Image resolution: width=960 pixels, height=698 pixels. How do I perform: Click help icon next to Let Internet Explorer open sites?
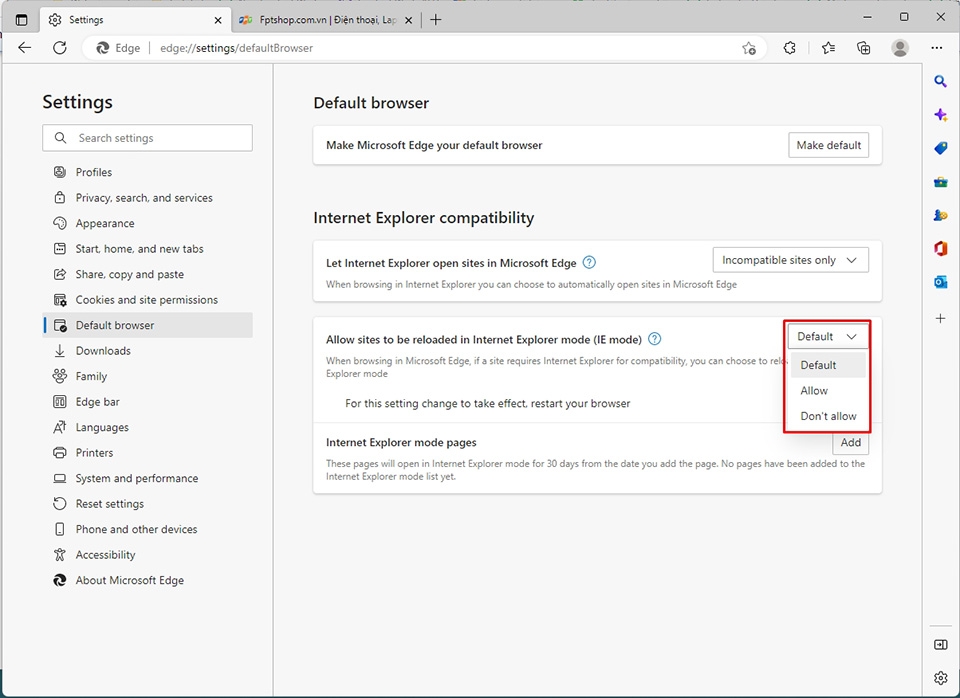coord(589,262)
